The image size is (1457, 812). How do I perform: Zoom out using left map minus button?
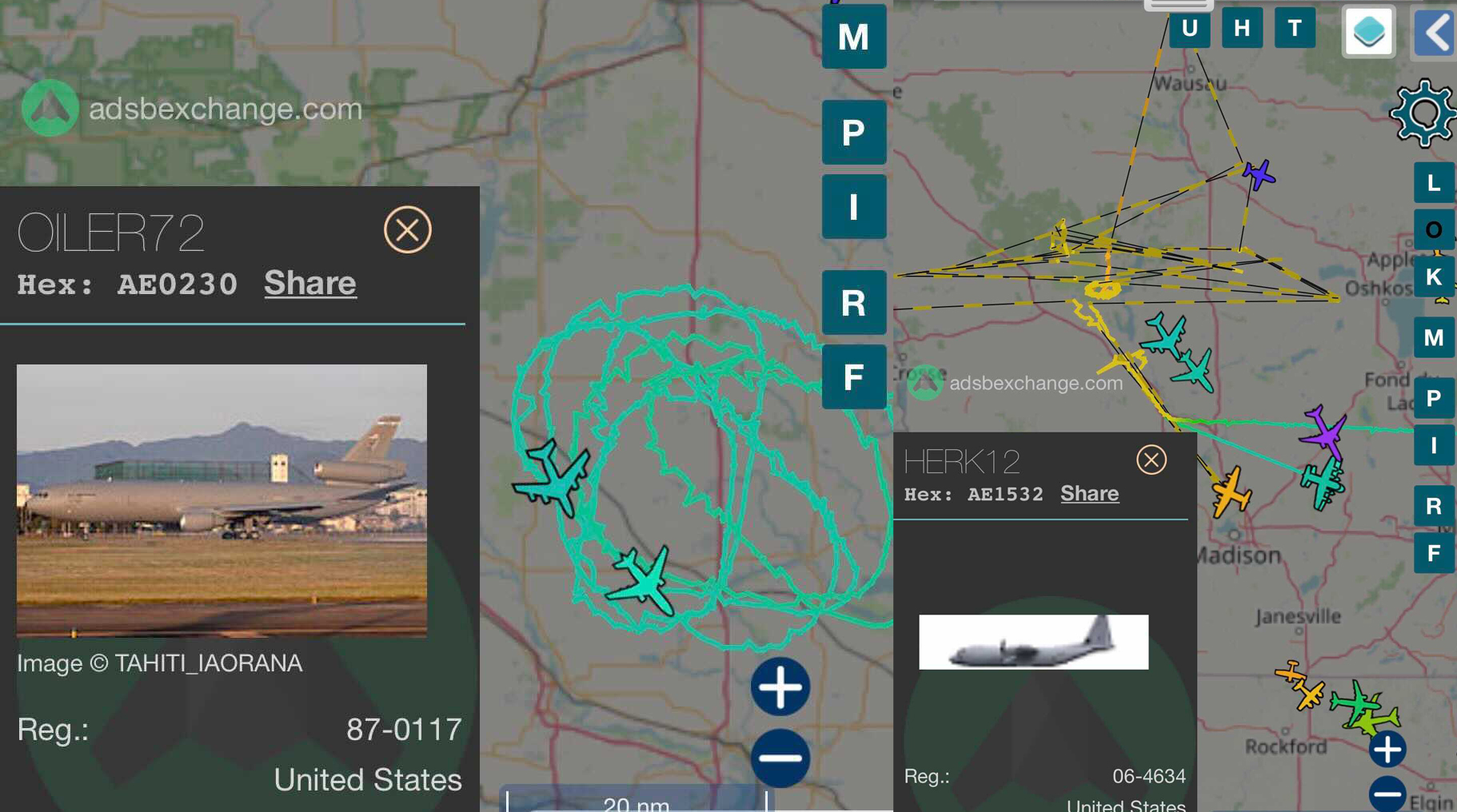(x=780, y=758)
